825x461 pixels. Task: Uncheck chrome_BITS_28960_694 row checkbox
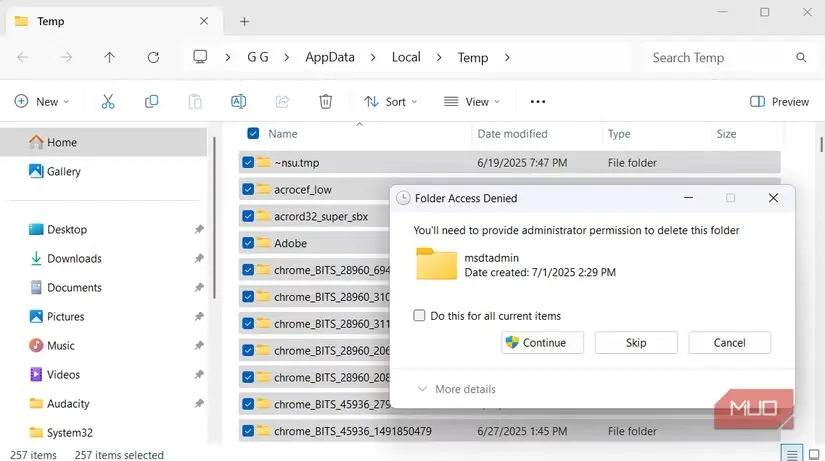click(x=248, y=270)
